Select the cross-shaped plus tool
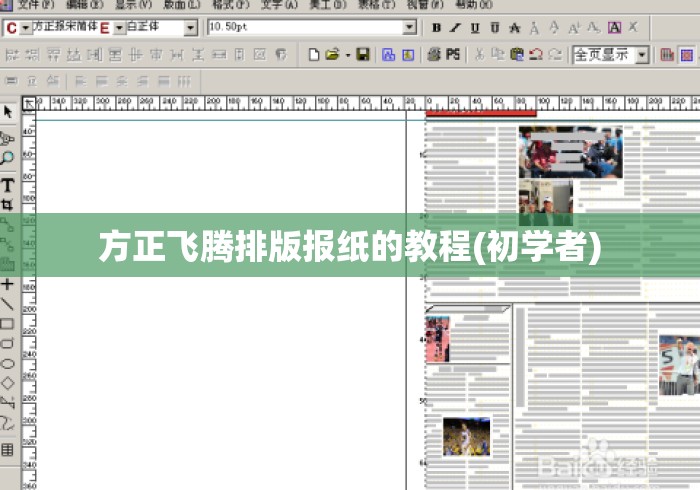This screenshot has width=700, height=490. click(x=7, y=284)
